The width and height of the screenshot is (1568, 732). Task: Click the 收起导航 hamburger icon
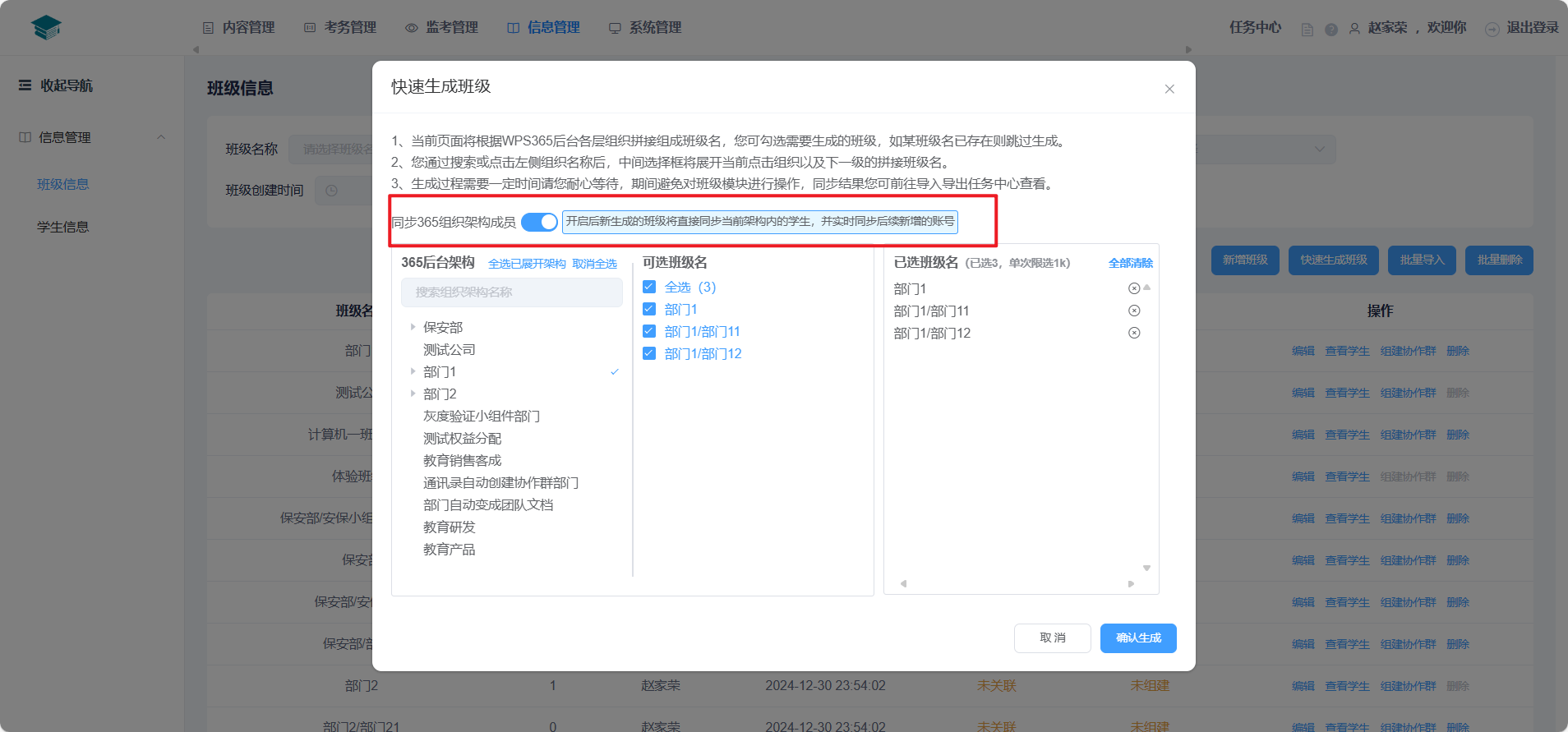click(x=25, y=85)
